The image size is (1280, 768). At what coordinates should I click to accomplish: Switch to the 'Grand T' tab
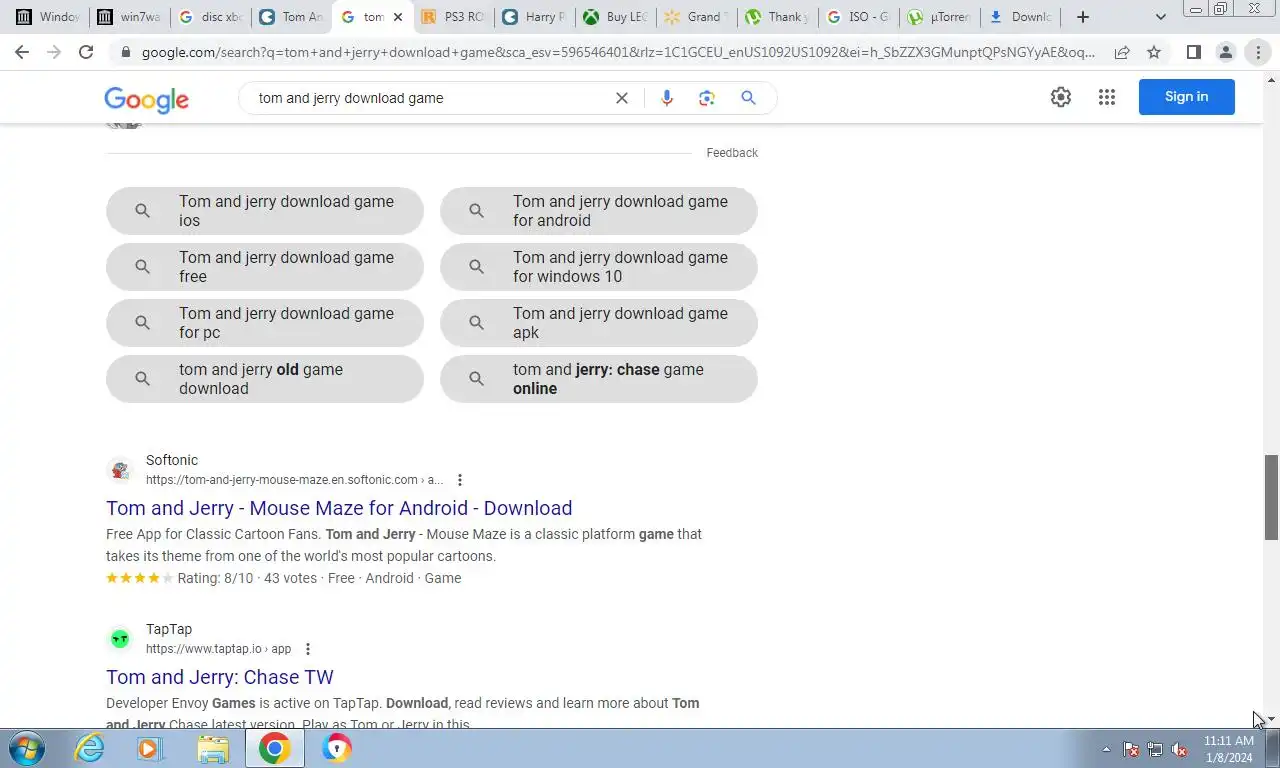(x=696, y=17)
